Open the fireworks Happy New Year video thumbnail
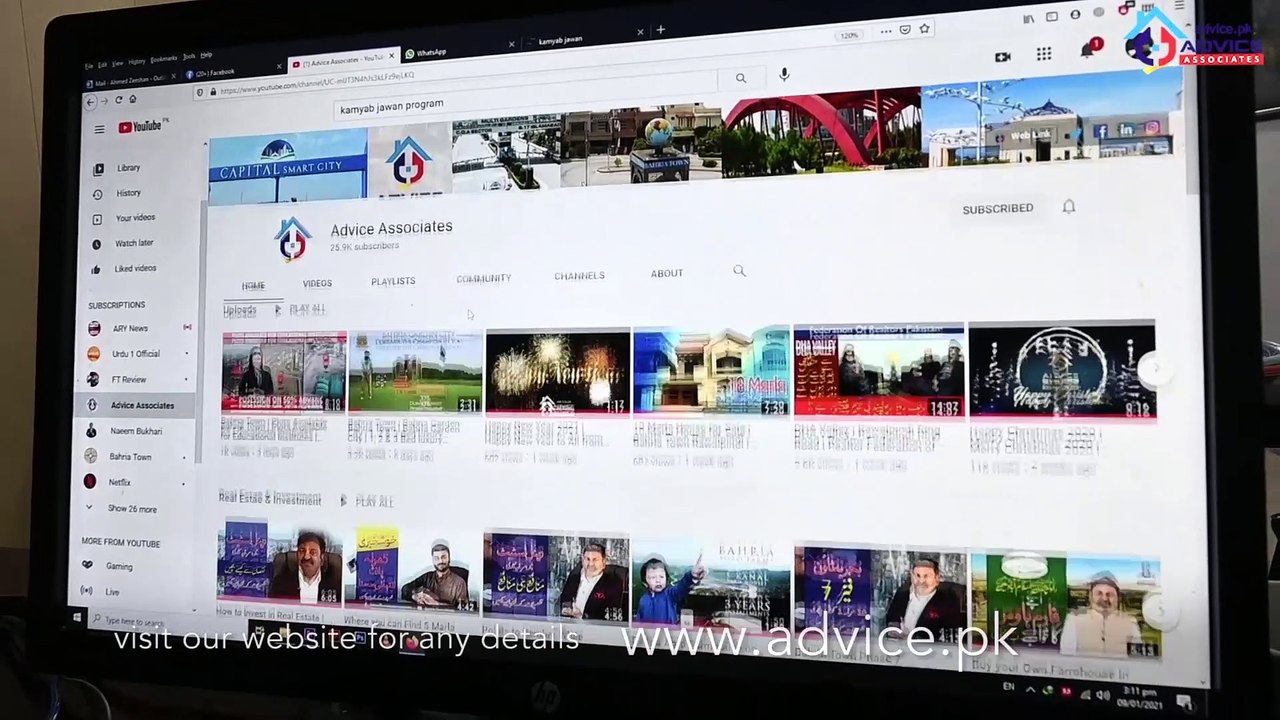Image resolution: width=1280 pixels, height=720 pixels. pyautogui.click(x=558, y=372)
